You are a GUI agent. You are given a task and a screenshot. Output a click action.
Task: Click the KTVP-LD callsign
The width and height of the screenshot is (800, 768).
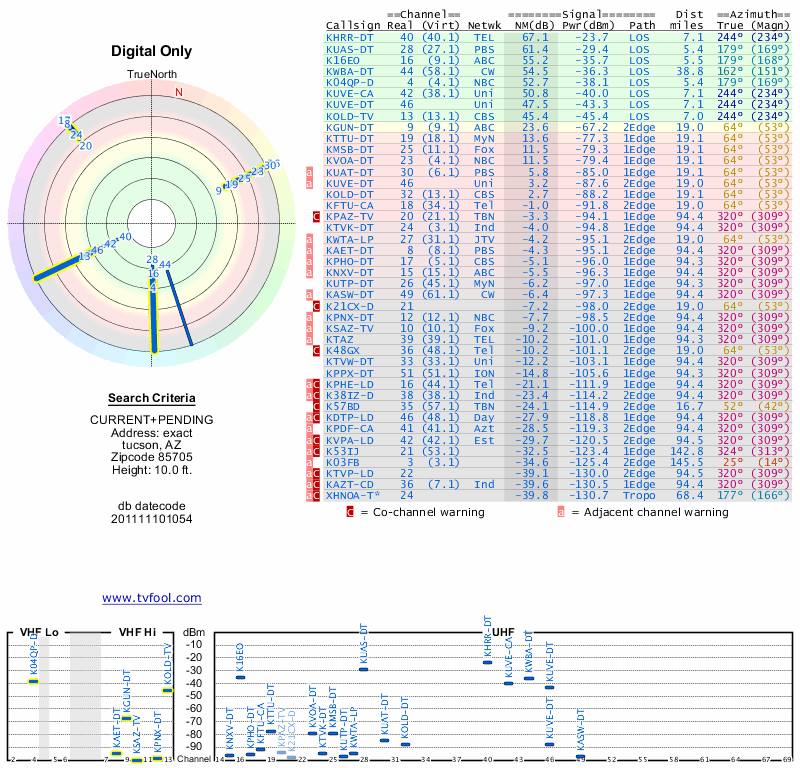pyautogui.click(x=349, y=474)
